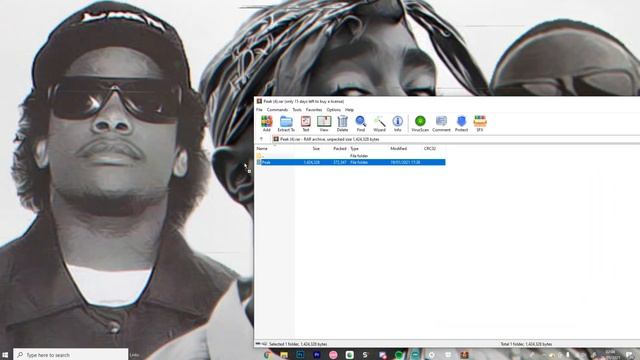Open the Options menu
The image size is (640, 360).
pyautogui.click(x=333, y=110)
